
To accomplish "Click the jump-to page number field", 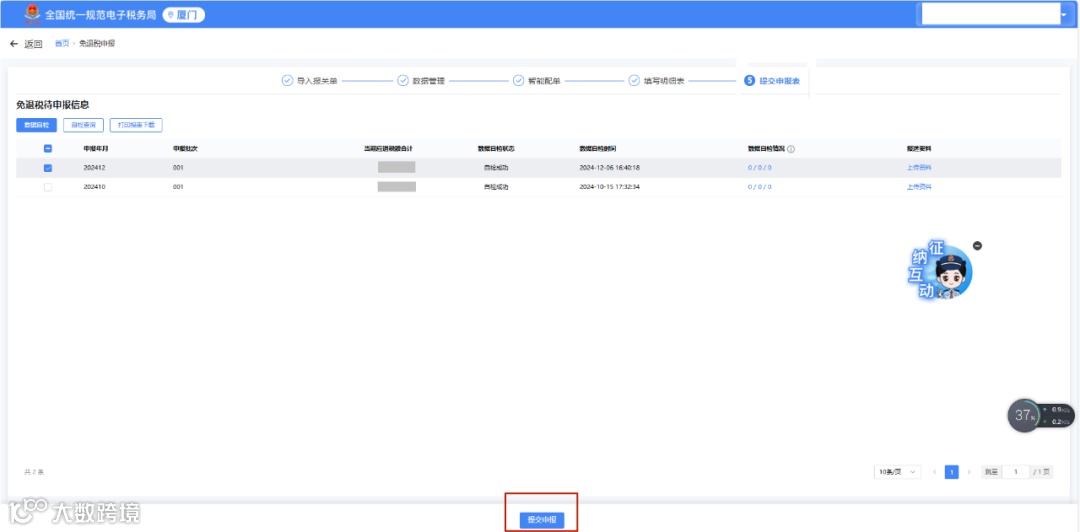I will coord(1016,472).
